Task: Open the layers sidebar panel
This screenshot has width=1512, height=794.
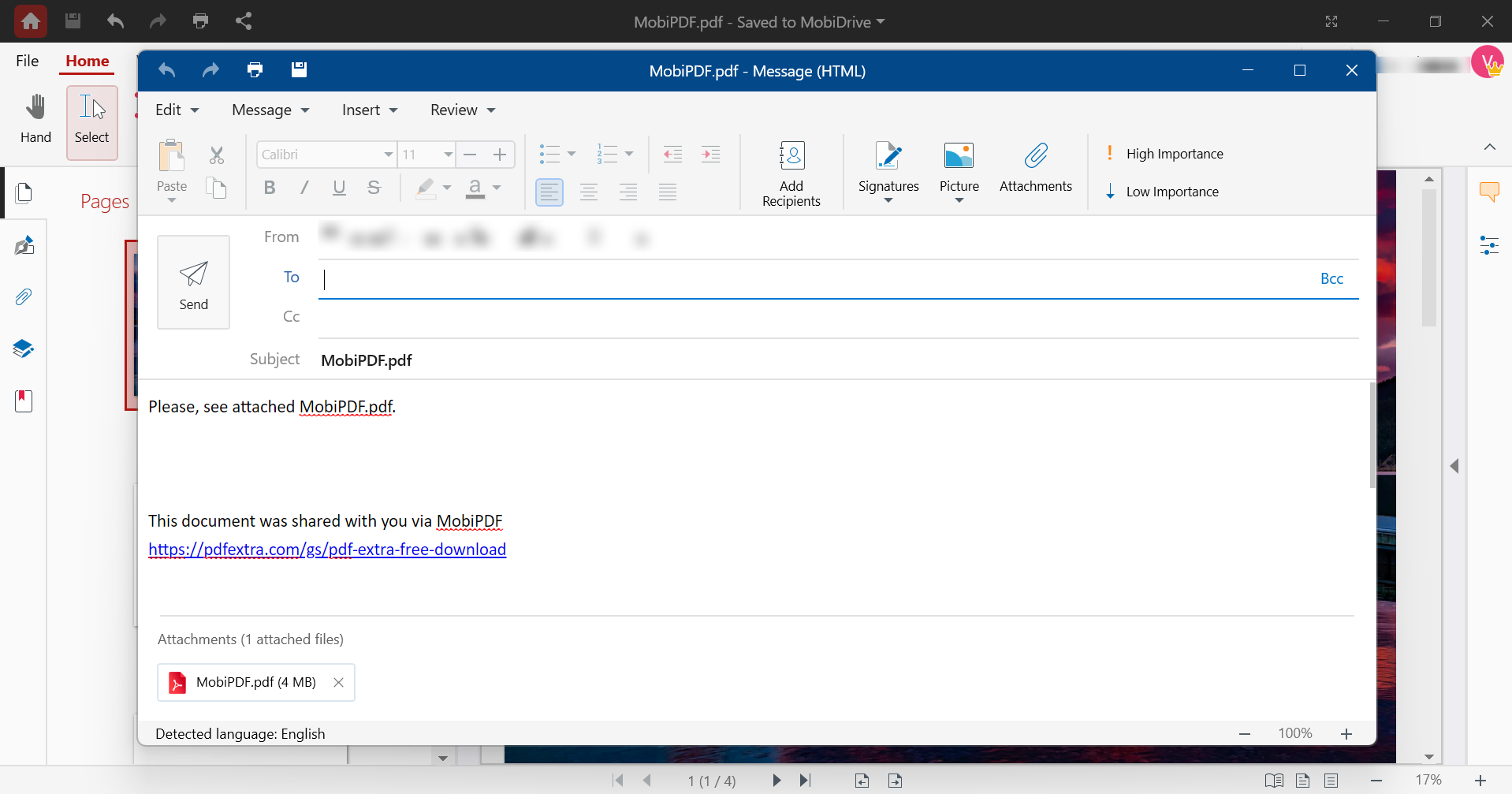Action: 24,349
